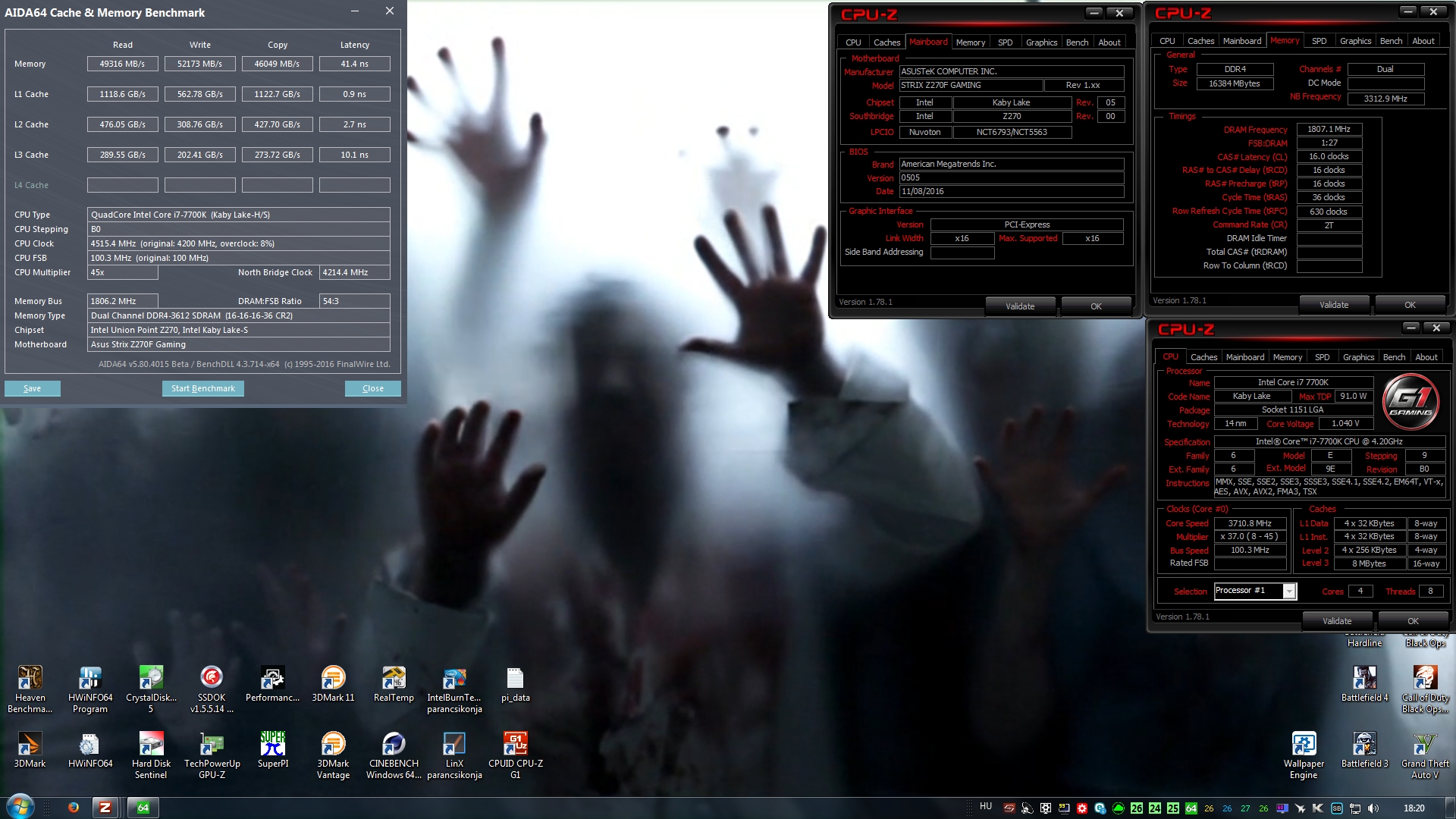Click the AIDA64 taskbar button
The height and width of the screenshot is (819, 1456).
pyautogui.click(x=143, y=808)
